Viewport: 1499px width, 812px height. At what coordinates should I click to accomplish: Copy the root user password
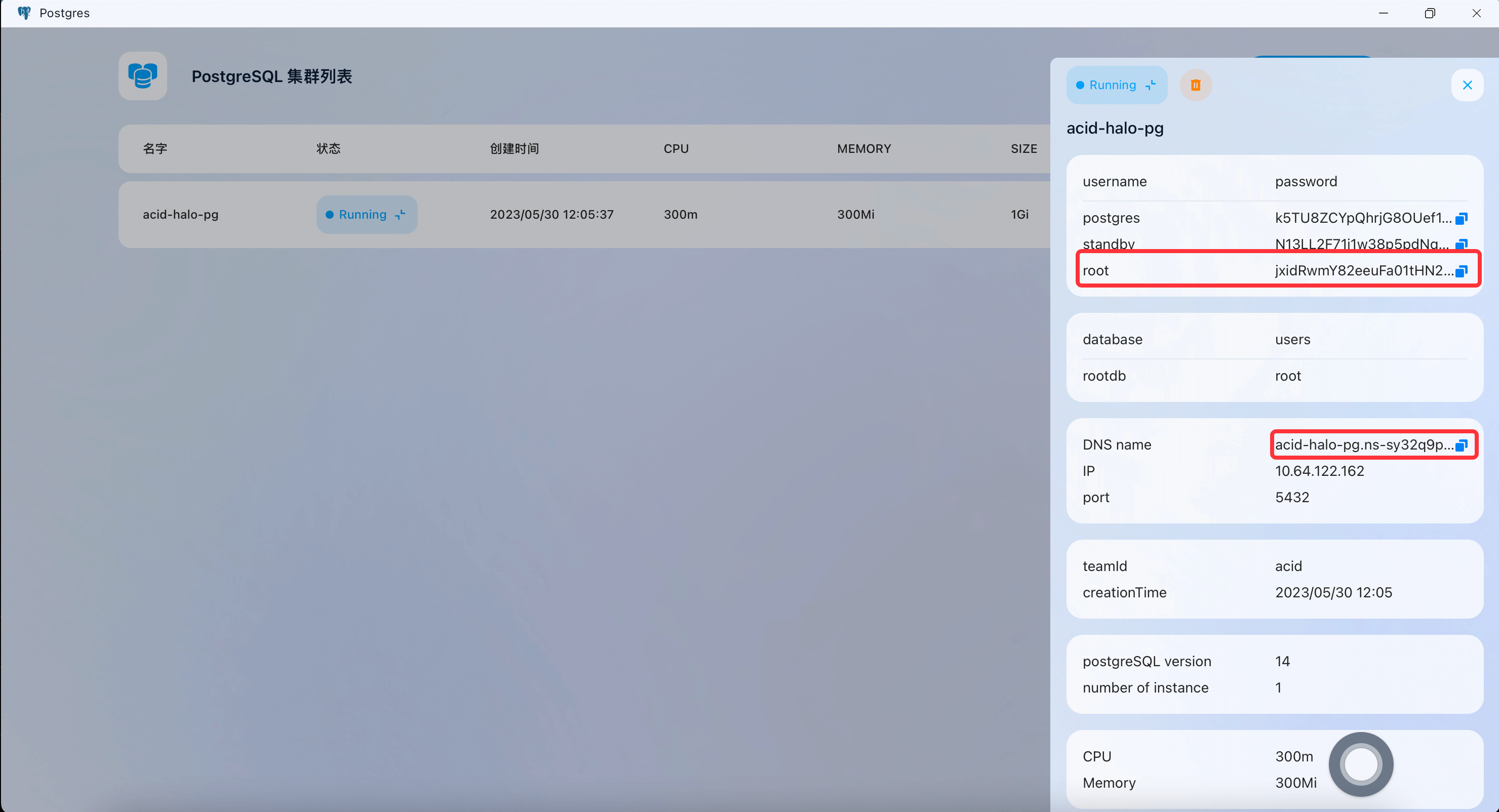(1461, 271)
